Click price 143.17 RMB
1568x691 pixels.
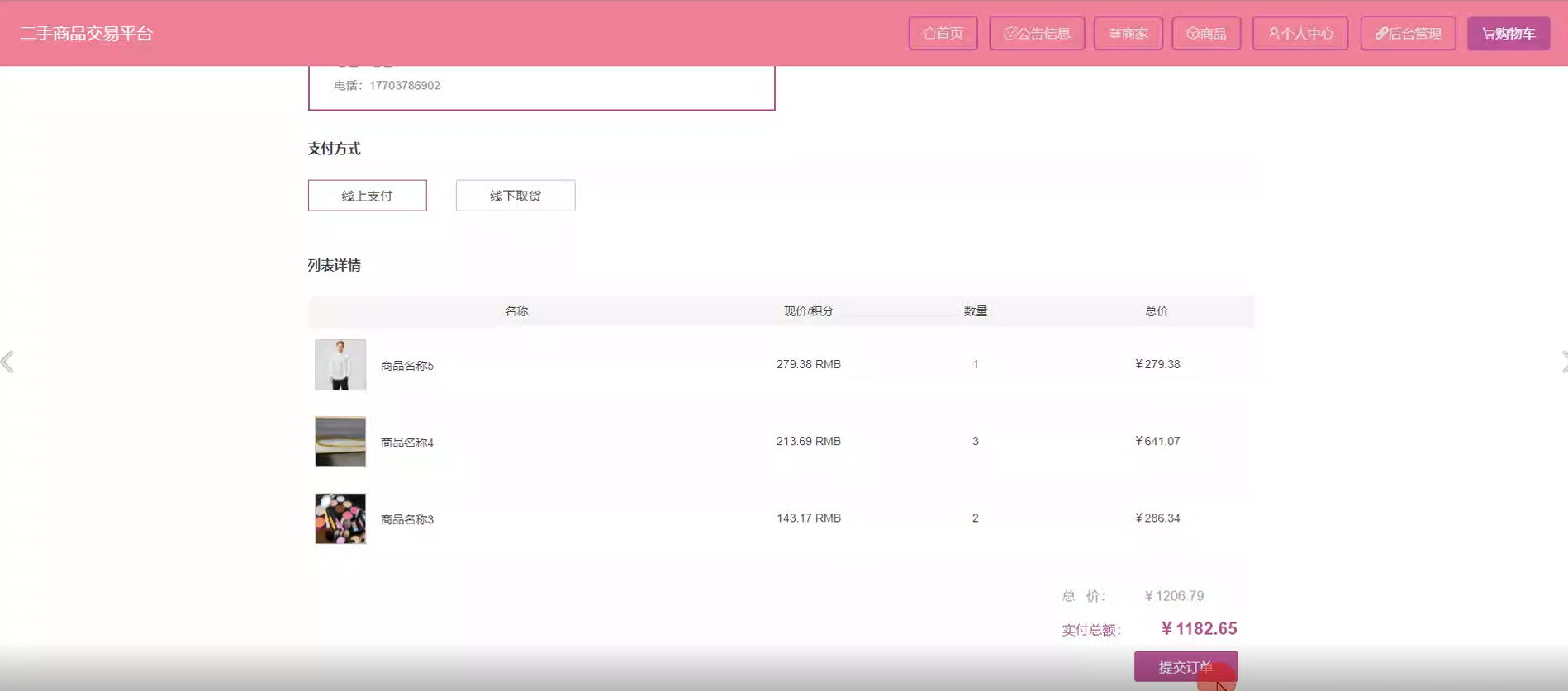coord(808,518)
